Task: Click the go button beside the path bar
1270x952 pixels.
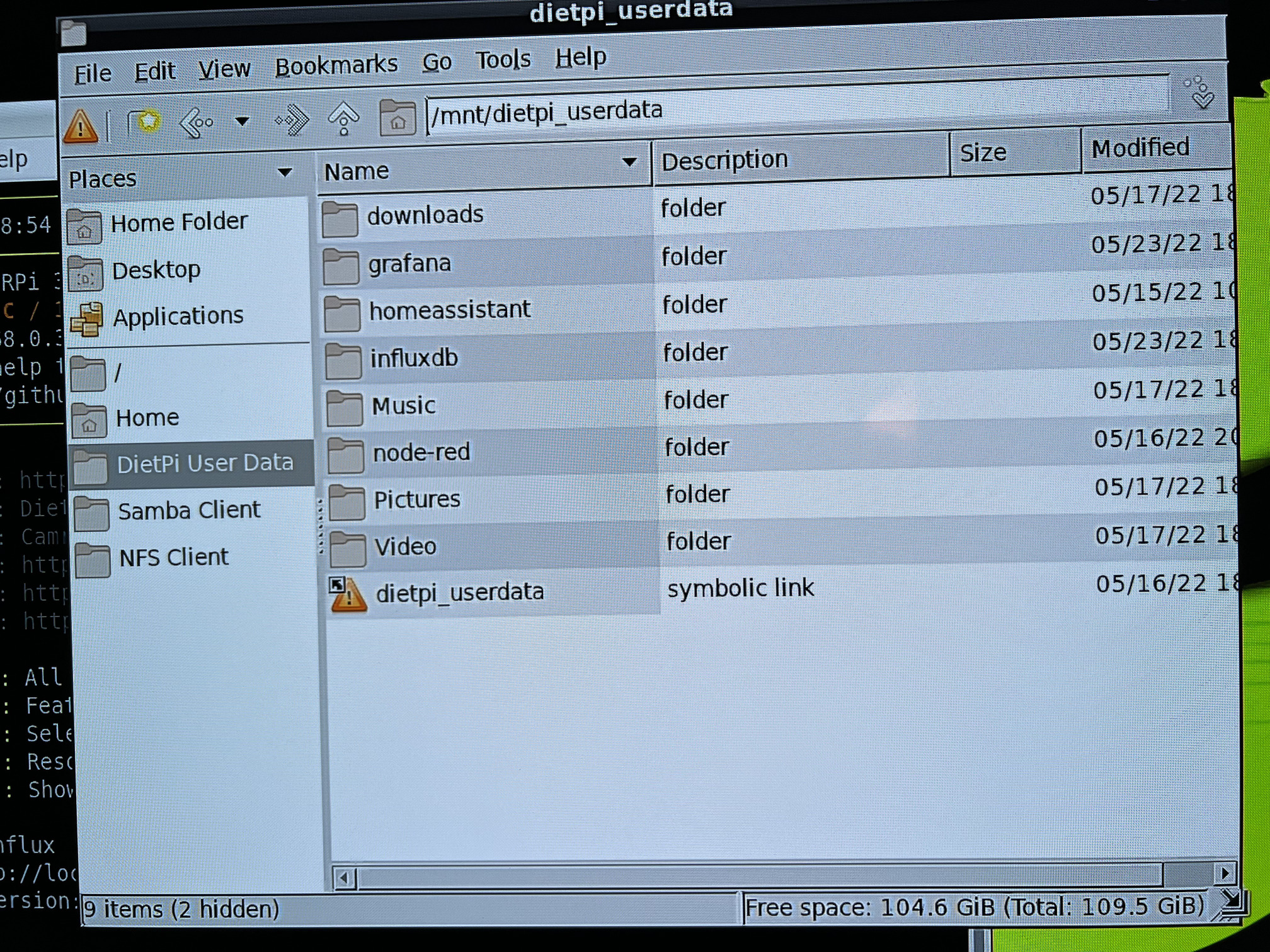Action: (x=1199, y=93)
